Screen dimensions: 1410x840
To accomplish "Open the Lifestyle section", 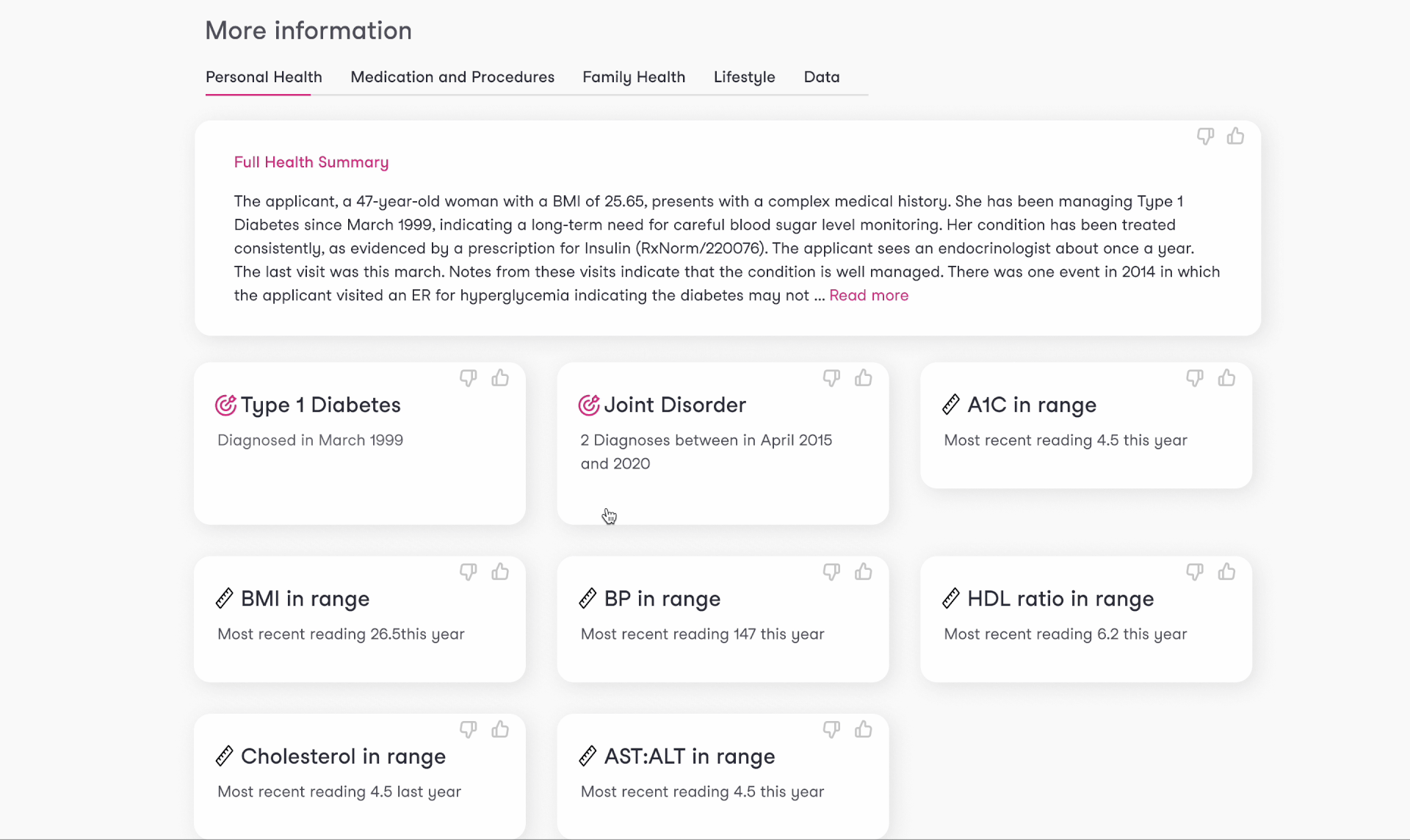I will click(744, 77).
